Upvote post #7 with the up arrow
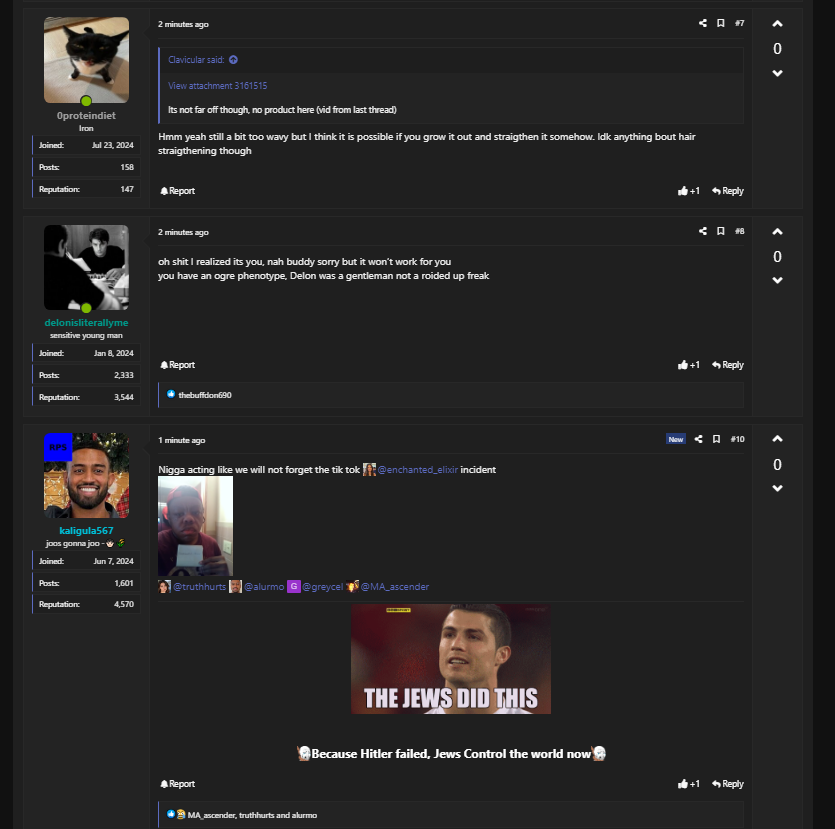835x829 pixels. (x=777, y=23)
